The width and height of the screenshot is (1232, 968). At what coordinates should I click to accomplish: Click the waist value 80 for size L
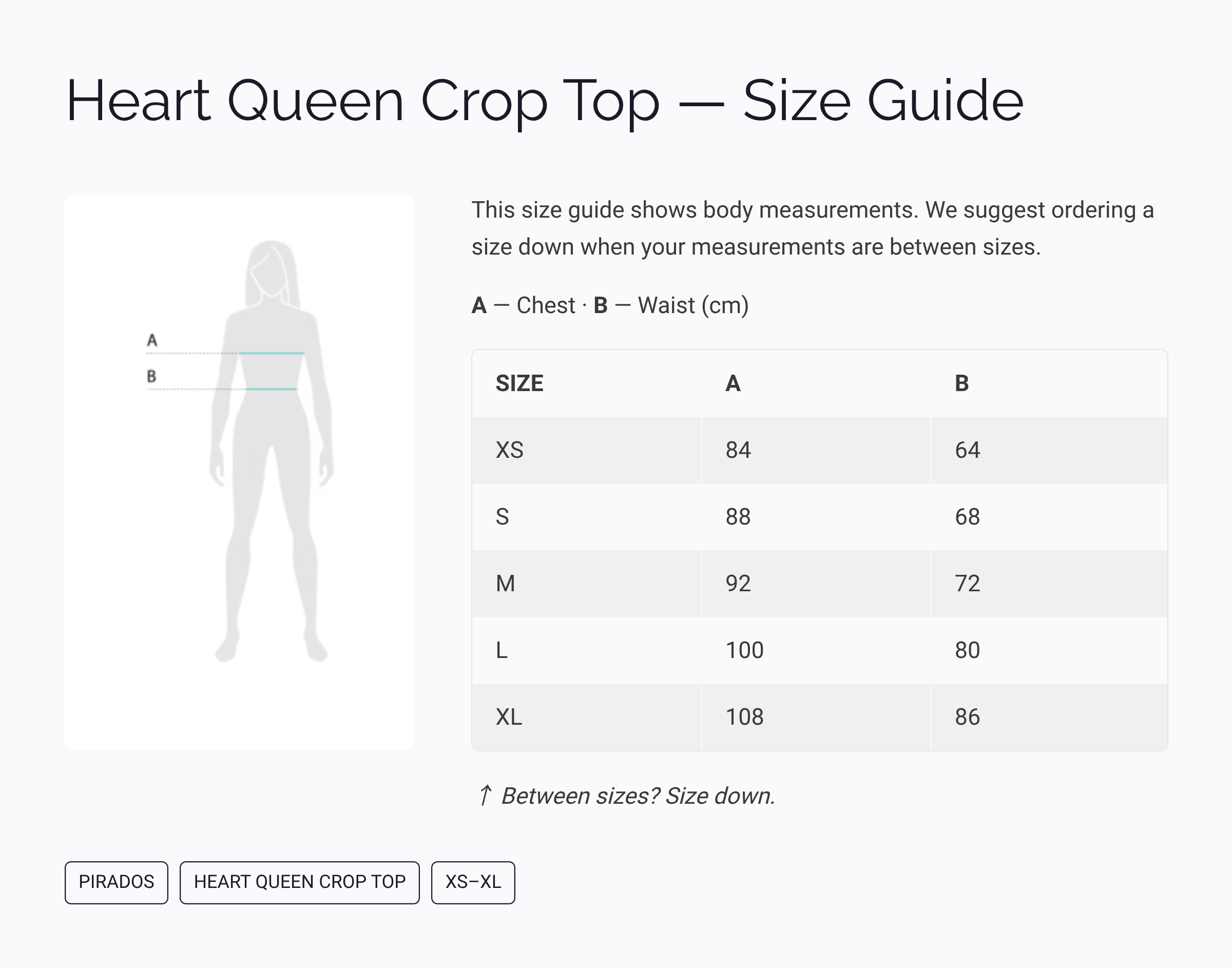(967, 650)
